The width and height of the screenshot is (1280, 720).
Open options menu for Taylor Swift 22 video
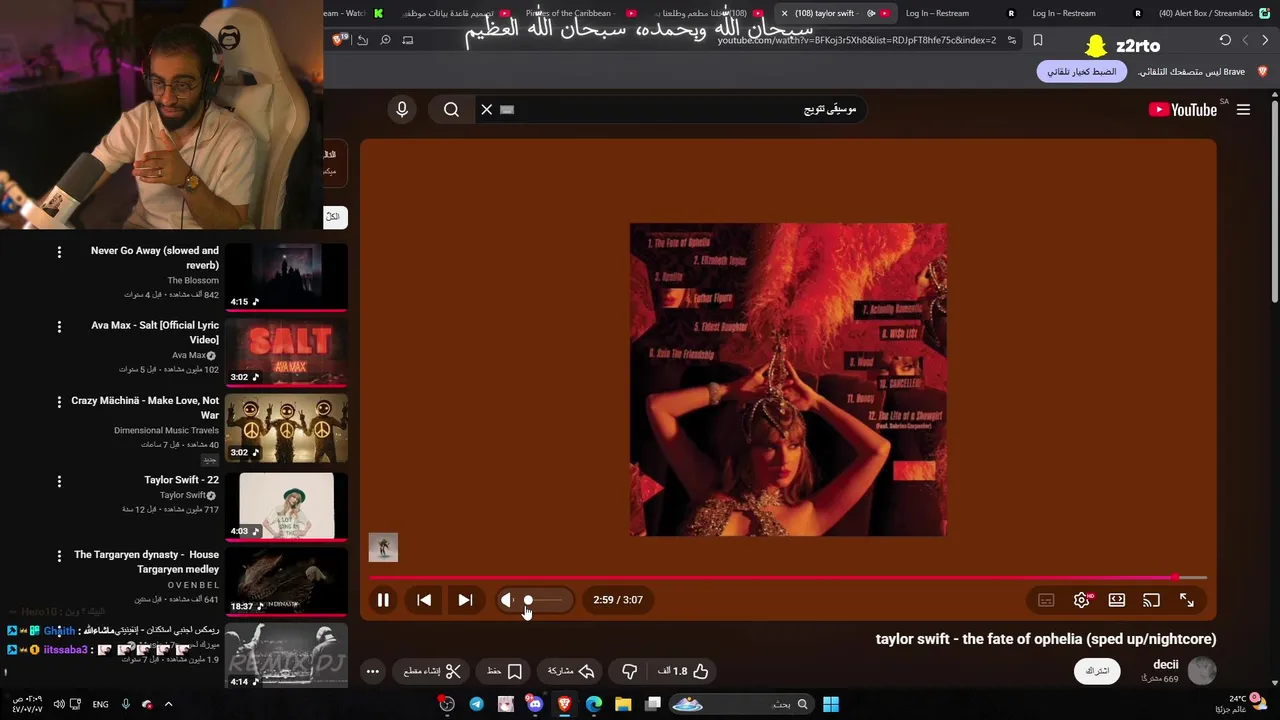click(59, 482)
